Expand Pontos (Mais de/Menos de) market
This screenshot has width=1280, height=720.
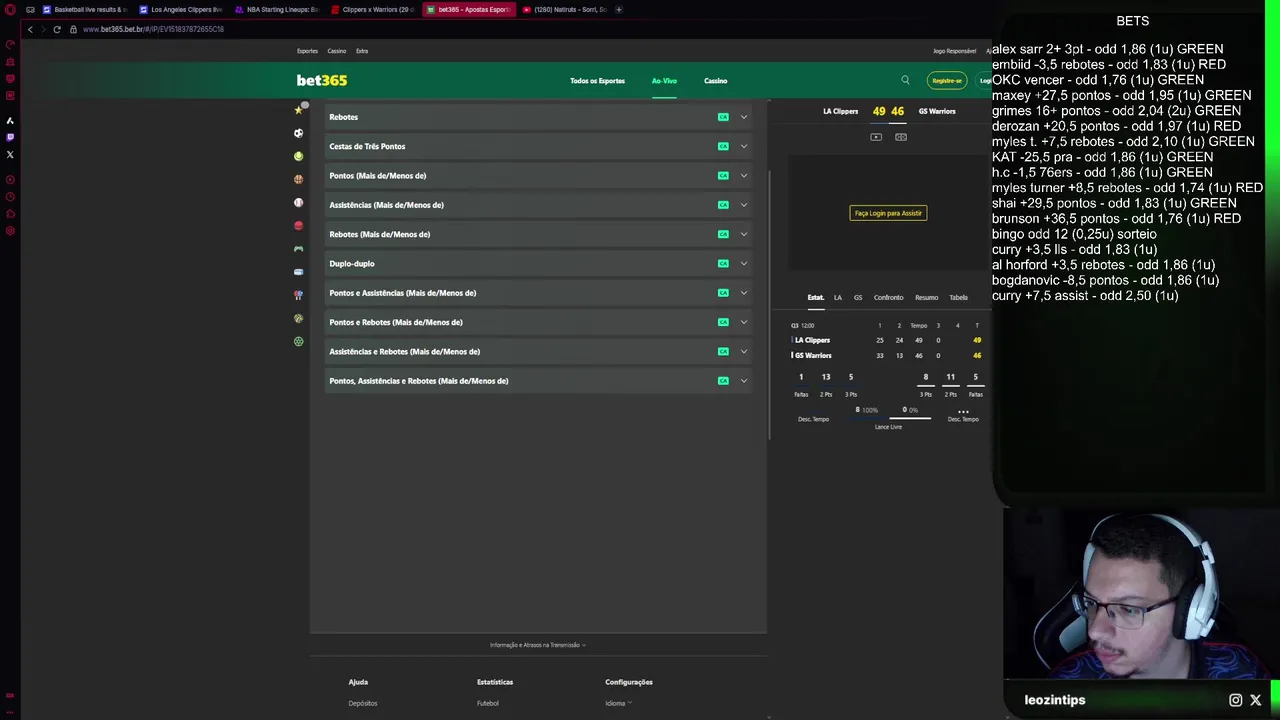pyautogui.click(x=538, y=175)
